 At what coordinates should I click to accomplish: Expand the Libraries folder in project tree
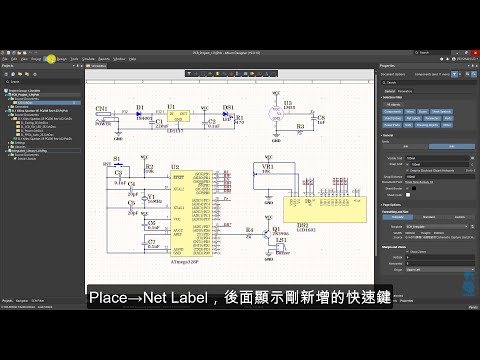pos(9,147)
